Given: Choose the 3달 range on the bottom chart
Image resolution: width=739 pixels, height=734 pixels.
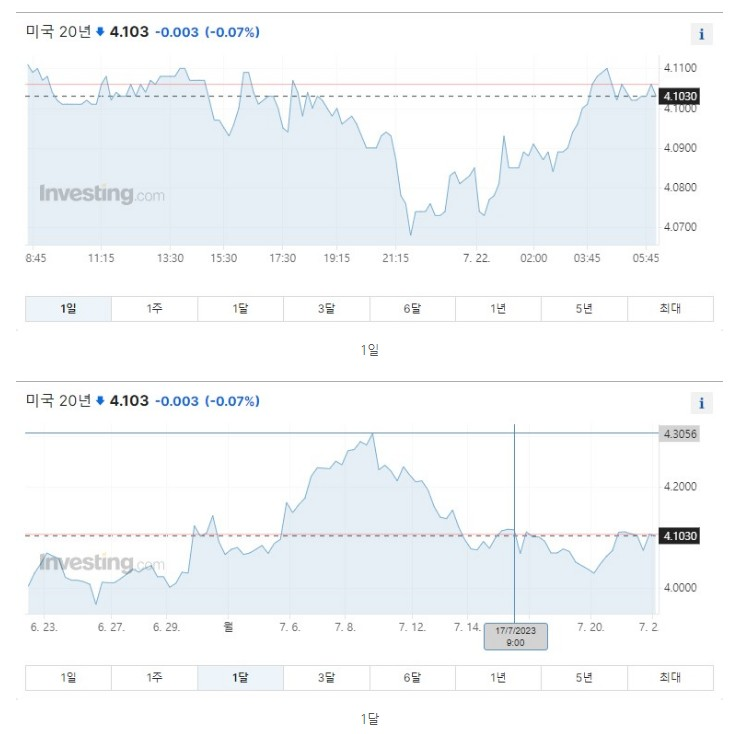Looking at the screenshot, I should click(327, 678).
